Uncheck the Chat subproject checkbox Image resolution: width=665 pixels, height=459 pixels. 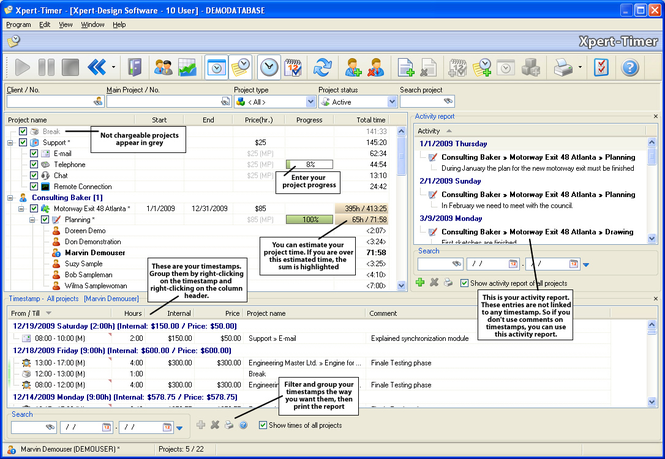(34, 176)
